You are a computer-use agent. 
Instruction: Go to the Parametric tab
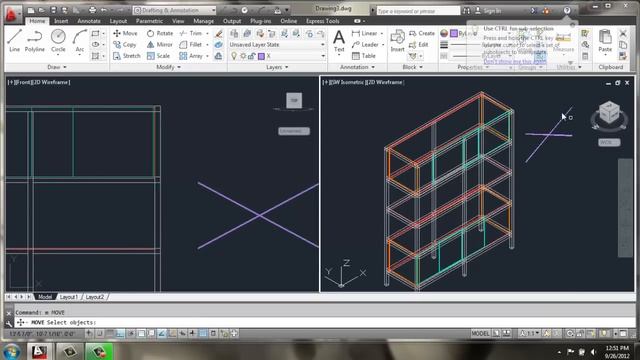(149, 21)
